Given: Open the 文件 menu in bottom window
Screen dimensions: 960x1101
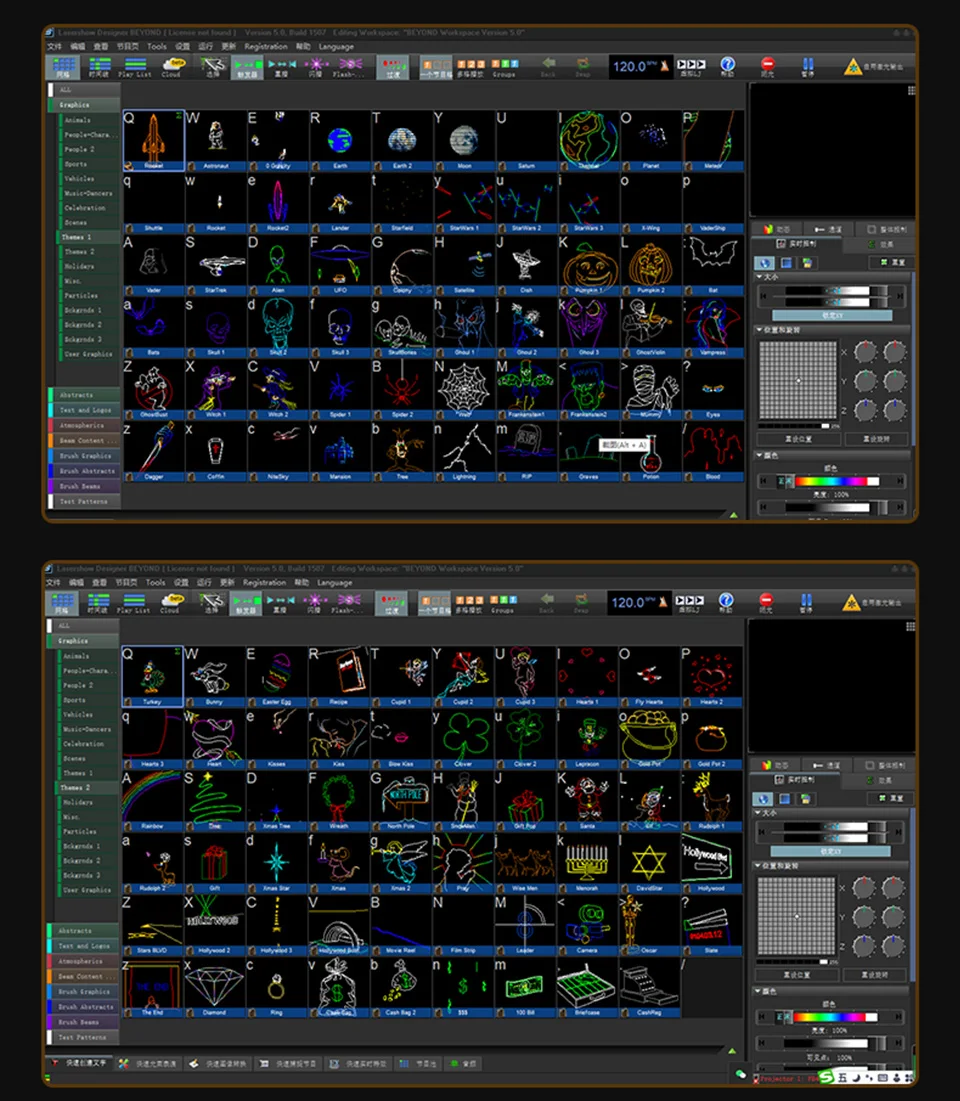Looking at the screenshot, I should 53,583.
